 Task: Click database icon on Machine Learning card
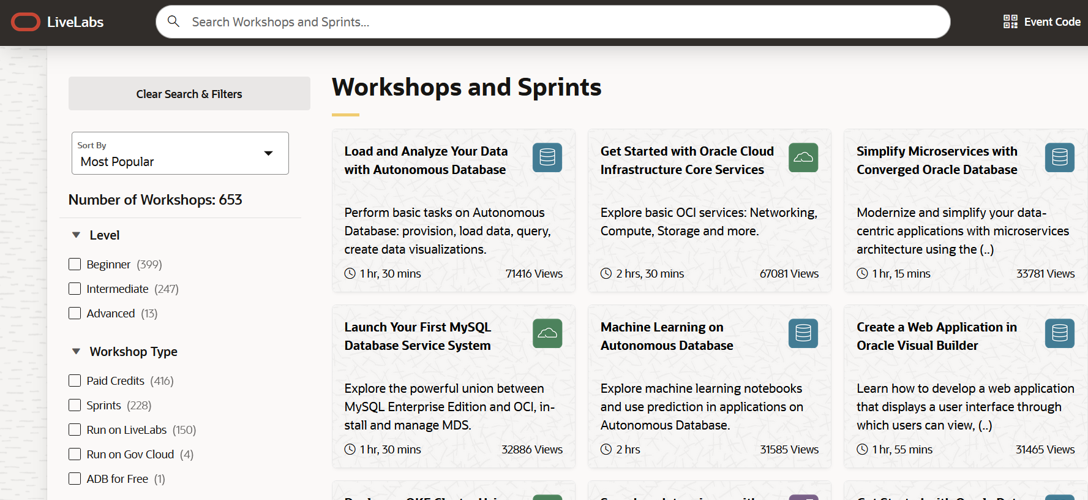tap(803, 334)
